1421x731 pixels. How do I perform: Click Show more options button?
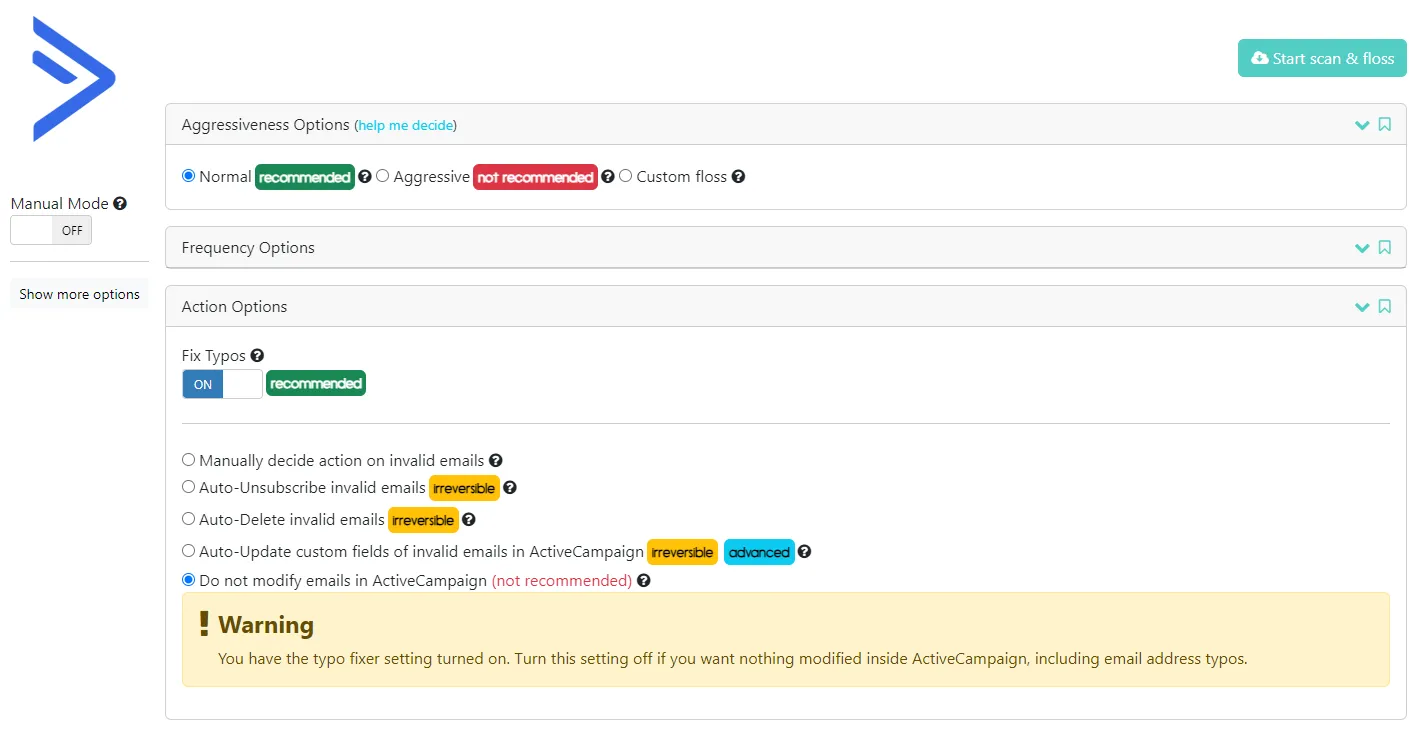click(79, 294)
